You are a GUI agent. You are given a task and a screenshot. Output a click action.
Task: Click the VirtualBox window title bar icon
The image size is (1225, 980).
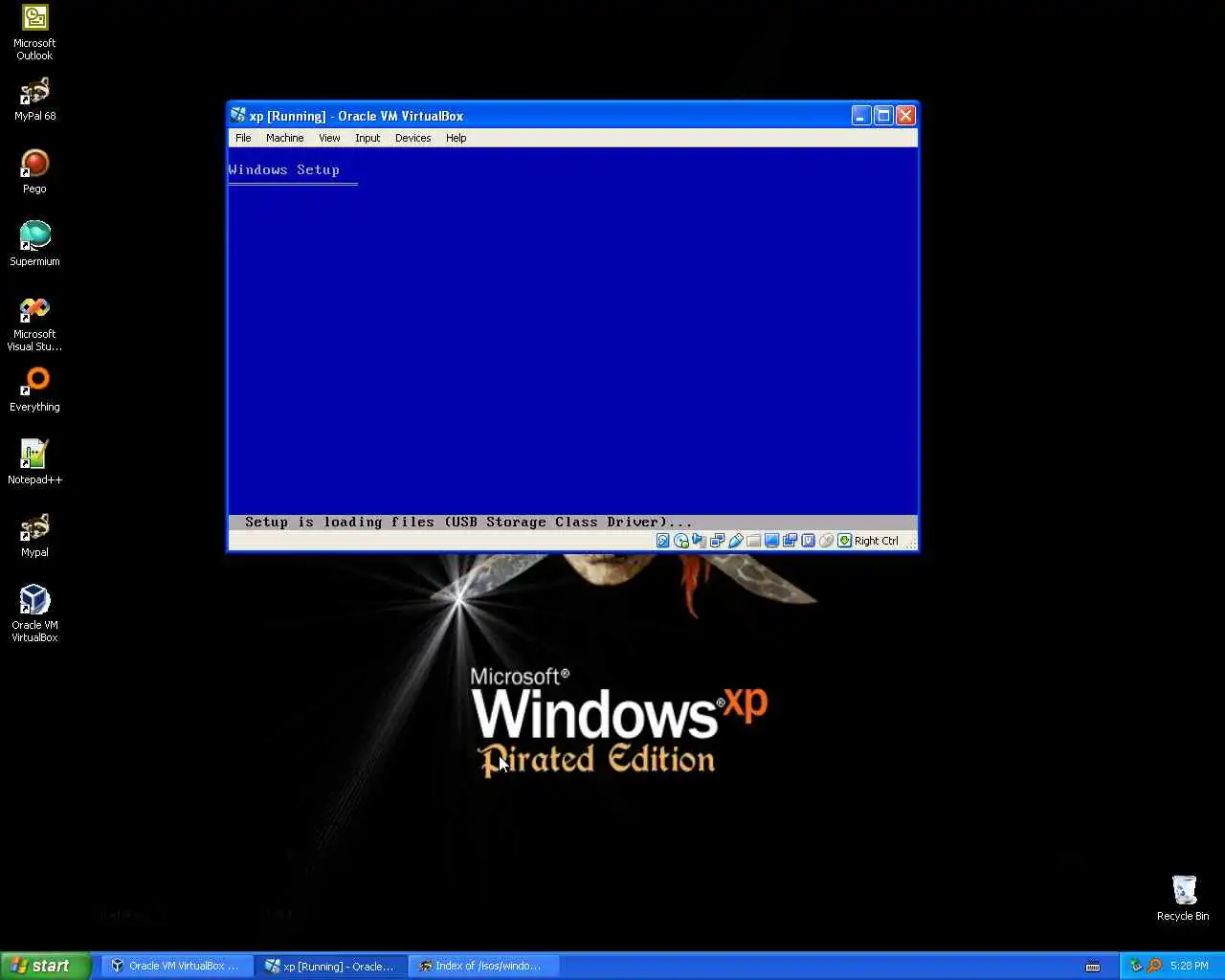(238, 116)
